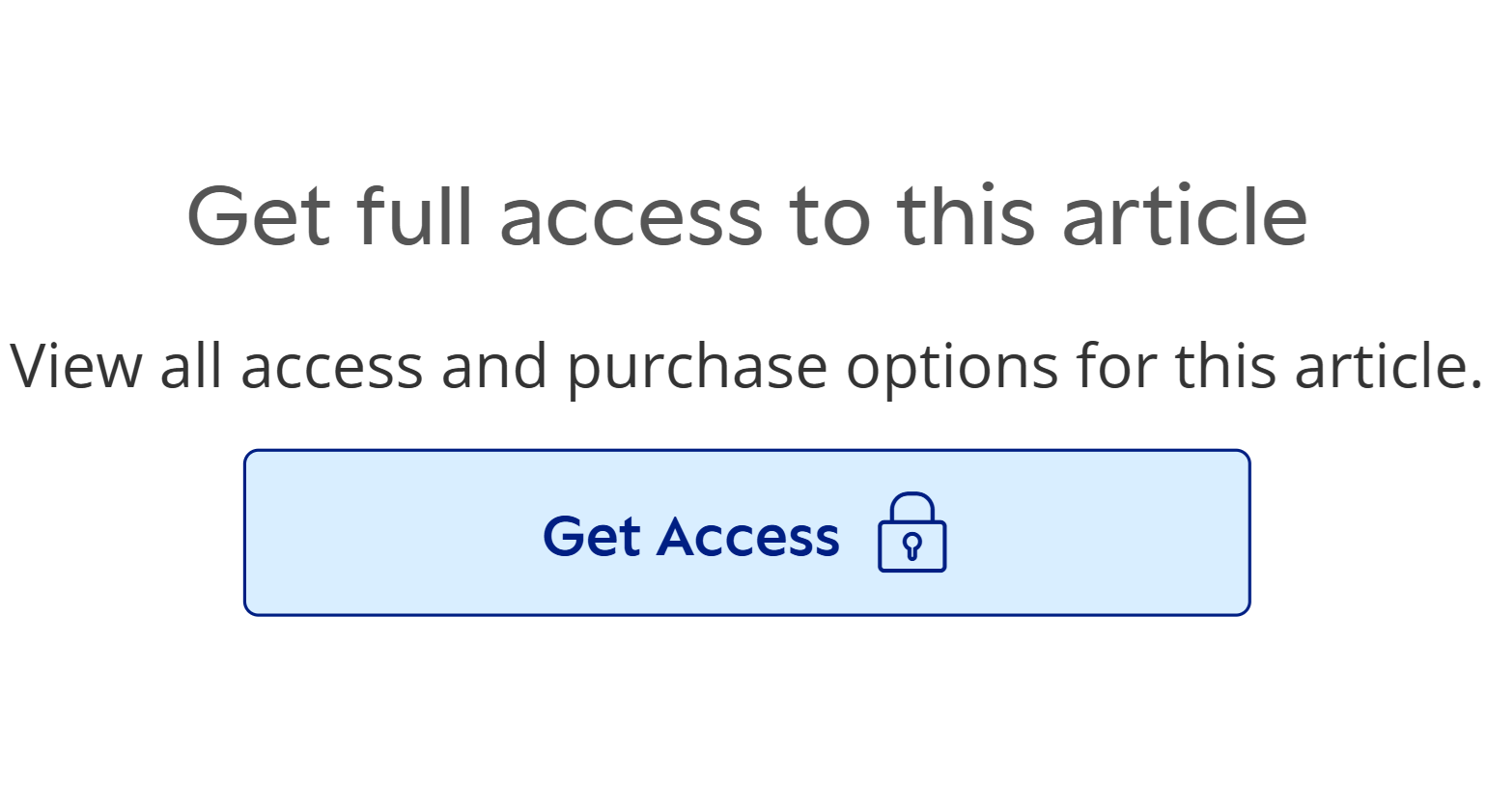Click the word 'Access' on the blue button
Screen dimensions: 1486x812
pyautogui.click(x=748, y=537)
